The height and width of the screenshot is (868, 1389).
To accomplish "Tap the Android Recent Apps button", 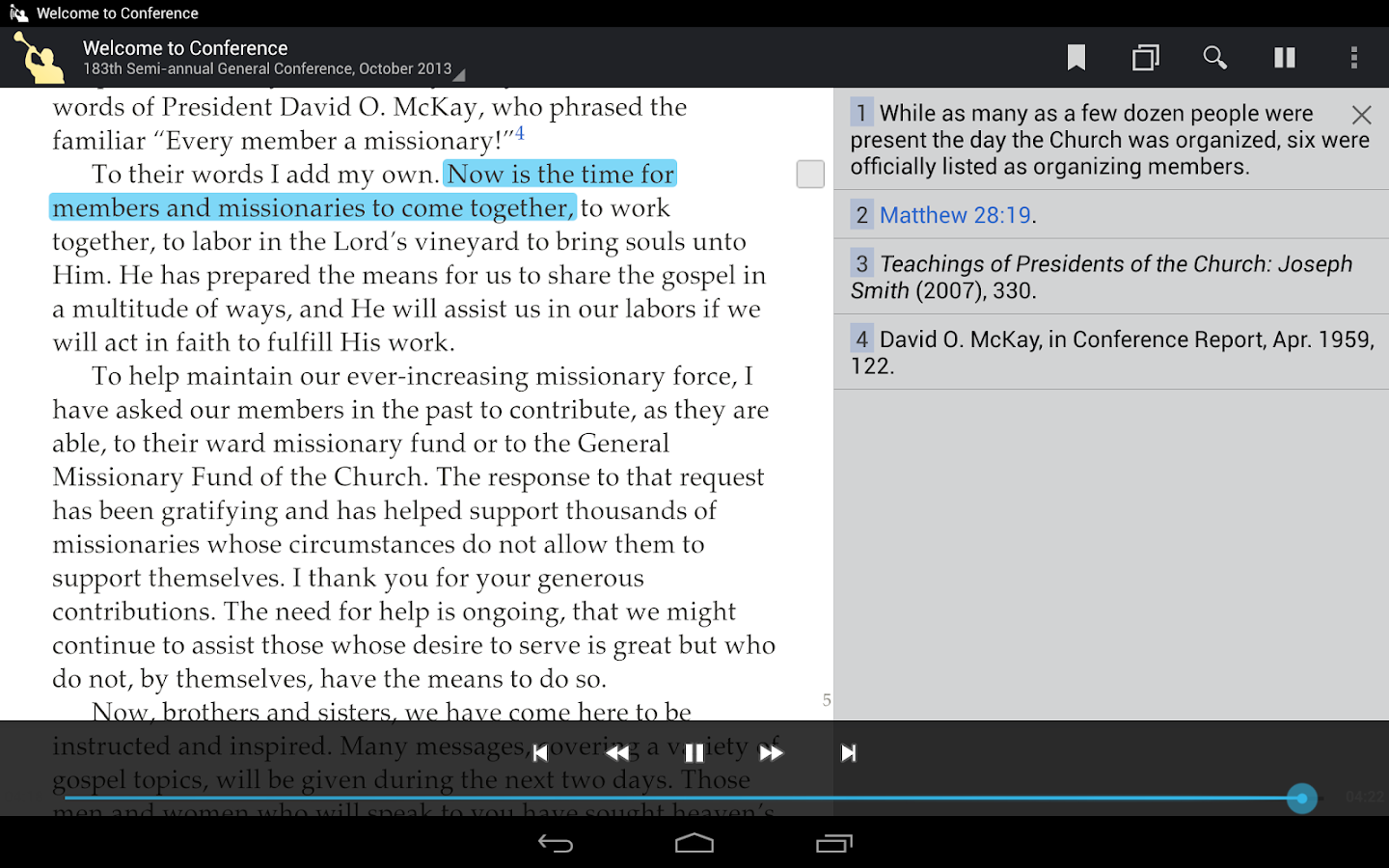I will click(834, 844).
